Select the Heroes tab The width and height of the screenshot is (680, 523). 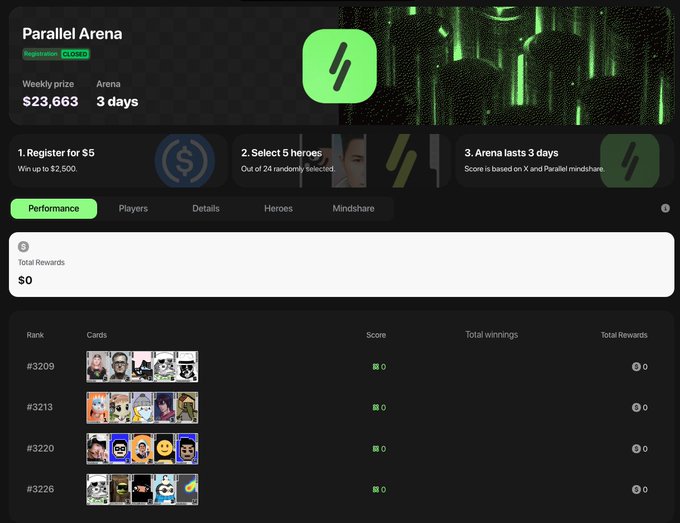pos(278,208)
